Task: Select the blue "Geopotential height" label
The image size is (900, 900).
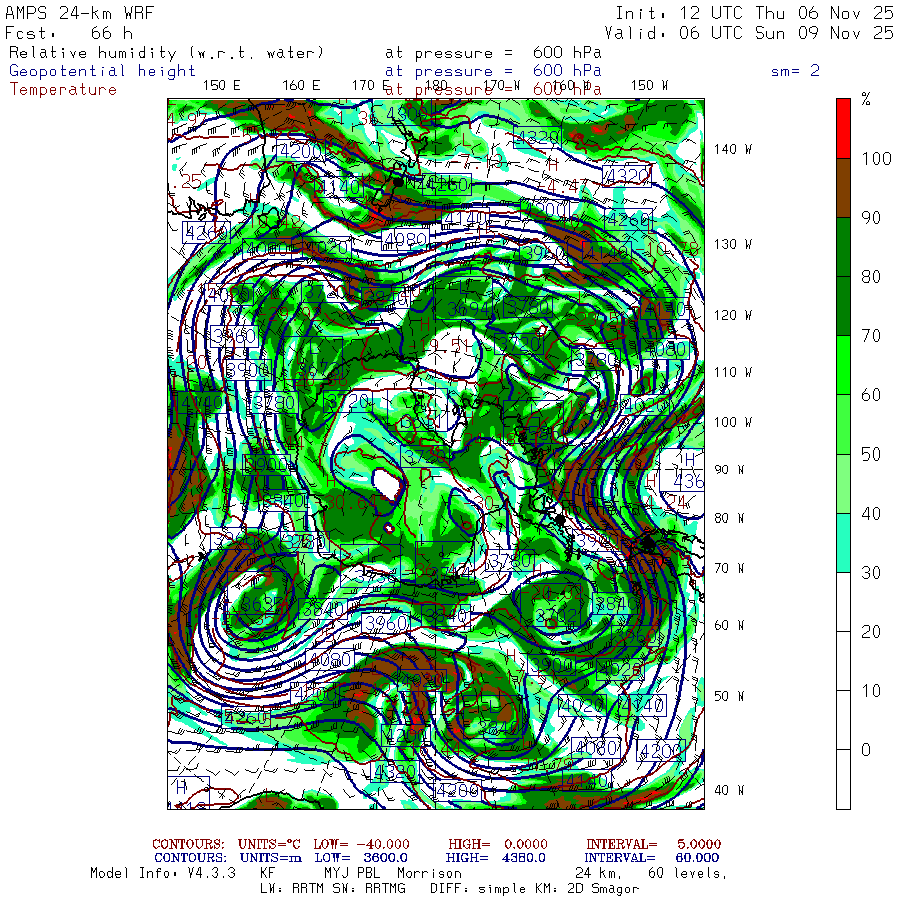Action: coord(103,71)
